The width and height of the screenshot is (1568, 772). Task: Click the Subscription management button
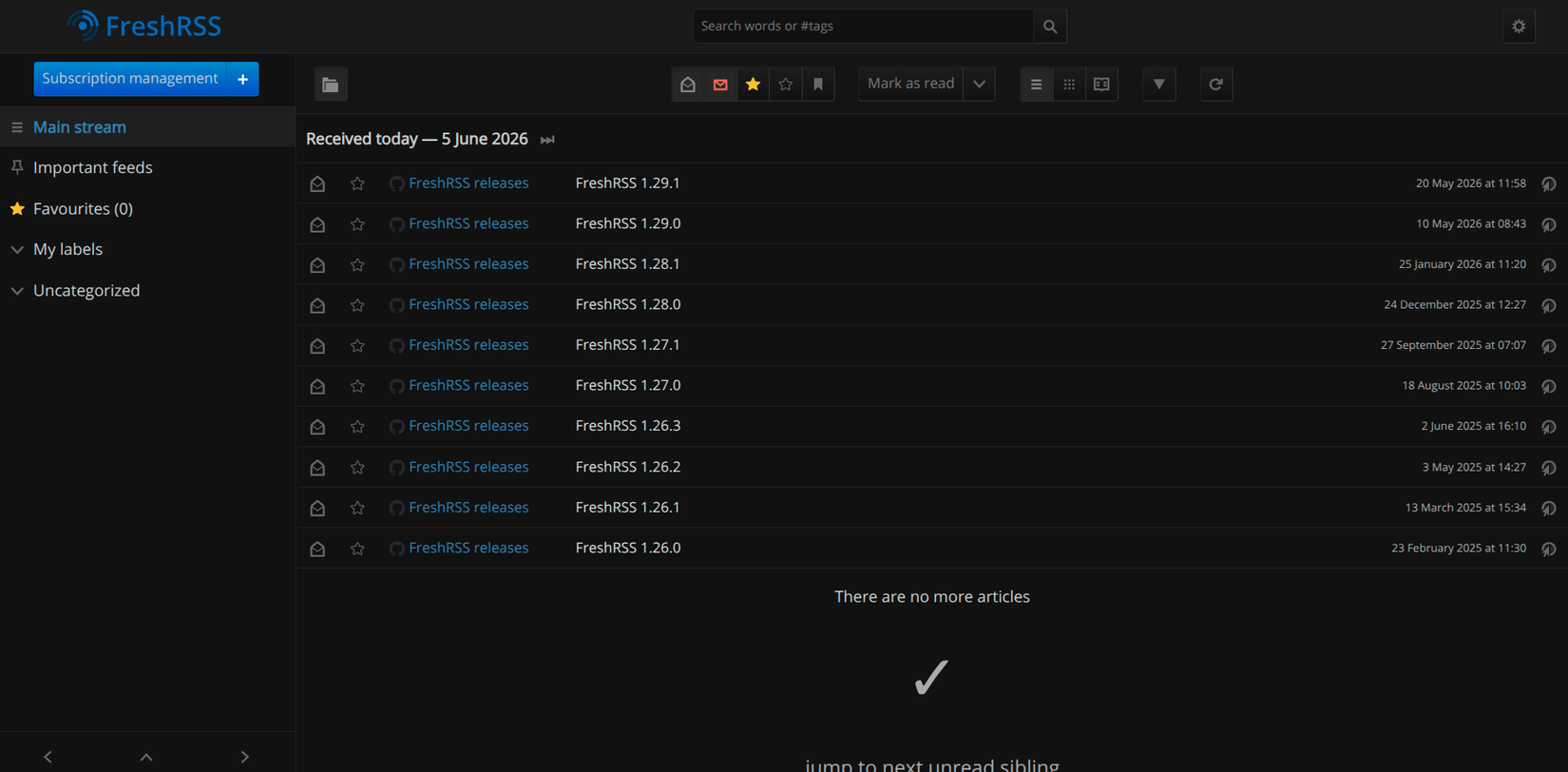click(x=130, y=79)
